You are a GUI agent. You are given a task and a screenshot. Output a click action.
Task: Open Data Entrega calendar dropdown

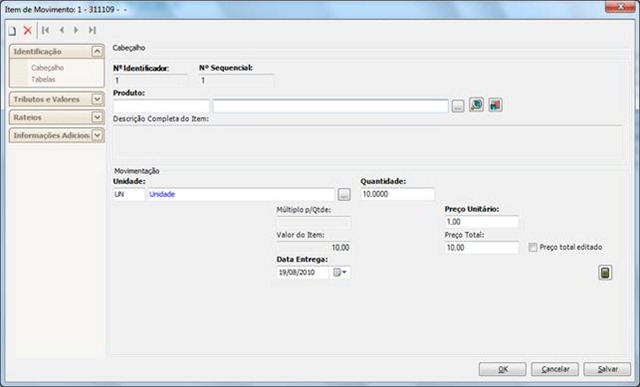[x=340, y=272]
